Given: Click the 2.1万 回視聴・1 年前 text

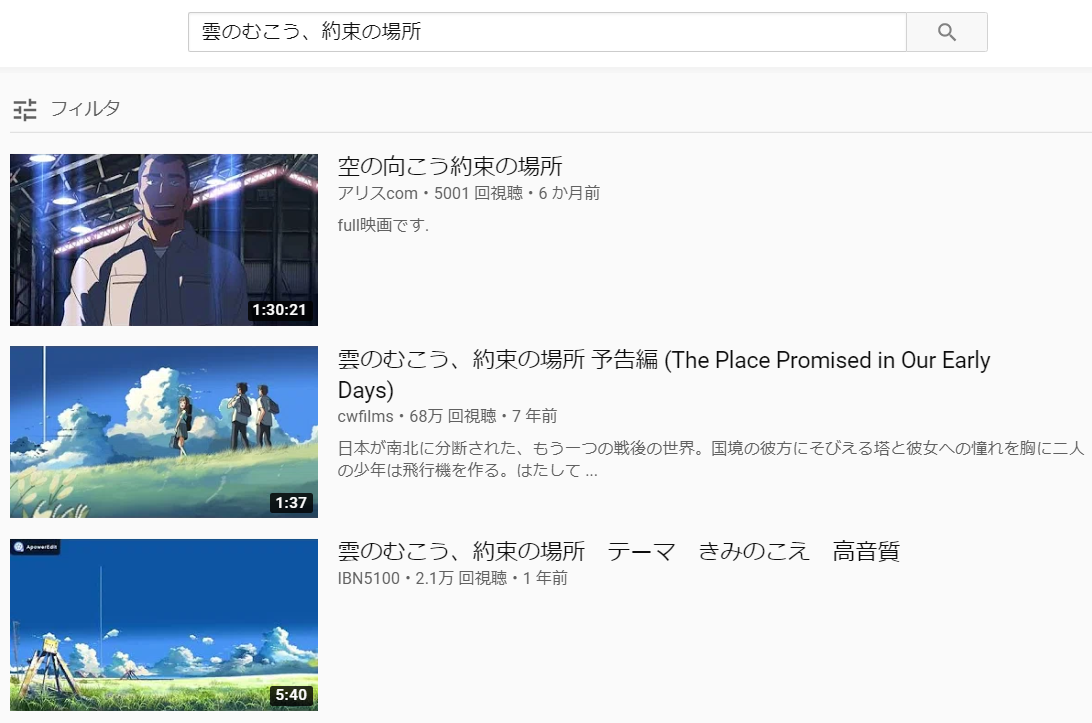Looking at the screenshot, I should coord(492,578).
